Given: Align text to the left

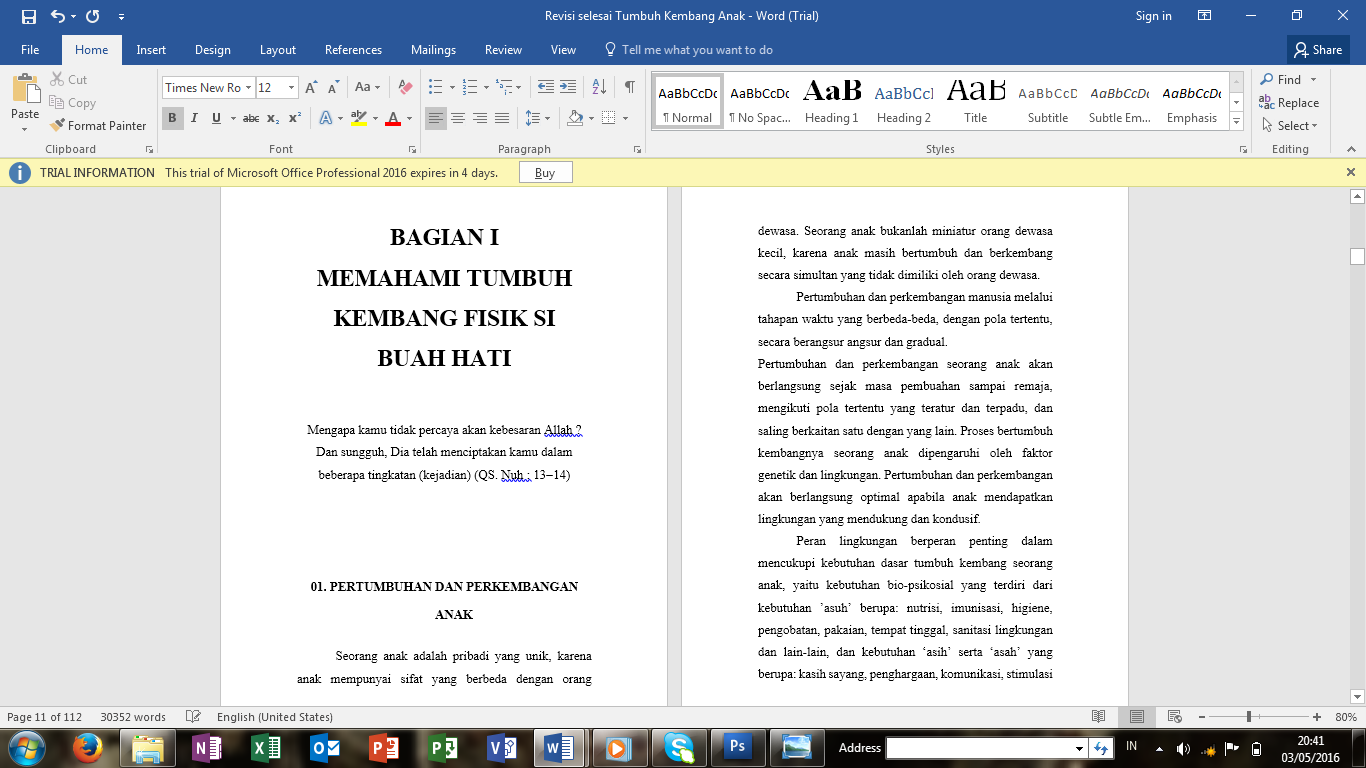Looking at the screenshot, I should point(436,118).
